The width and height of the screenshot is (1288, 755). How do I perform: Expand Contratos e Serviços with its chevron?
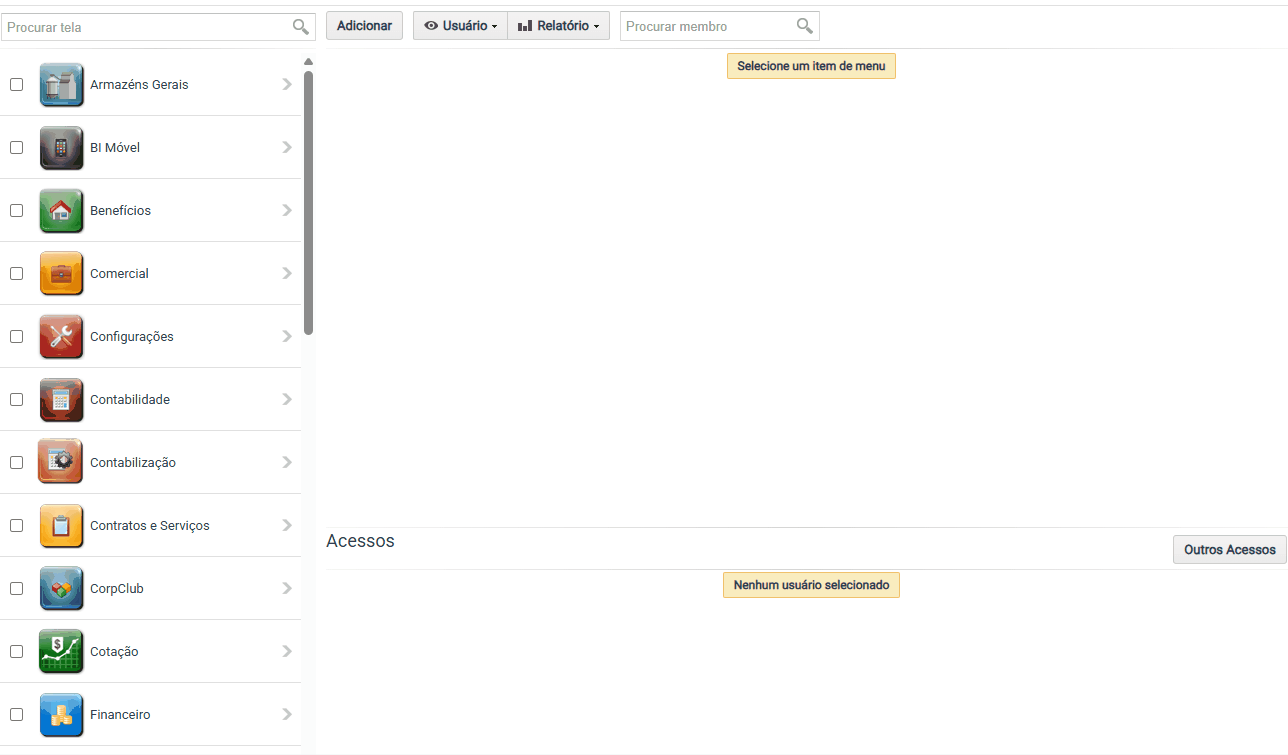(287, 526)
